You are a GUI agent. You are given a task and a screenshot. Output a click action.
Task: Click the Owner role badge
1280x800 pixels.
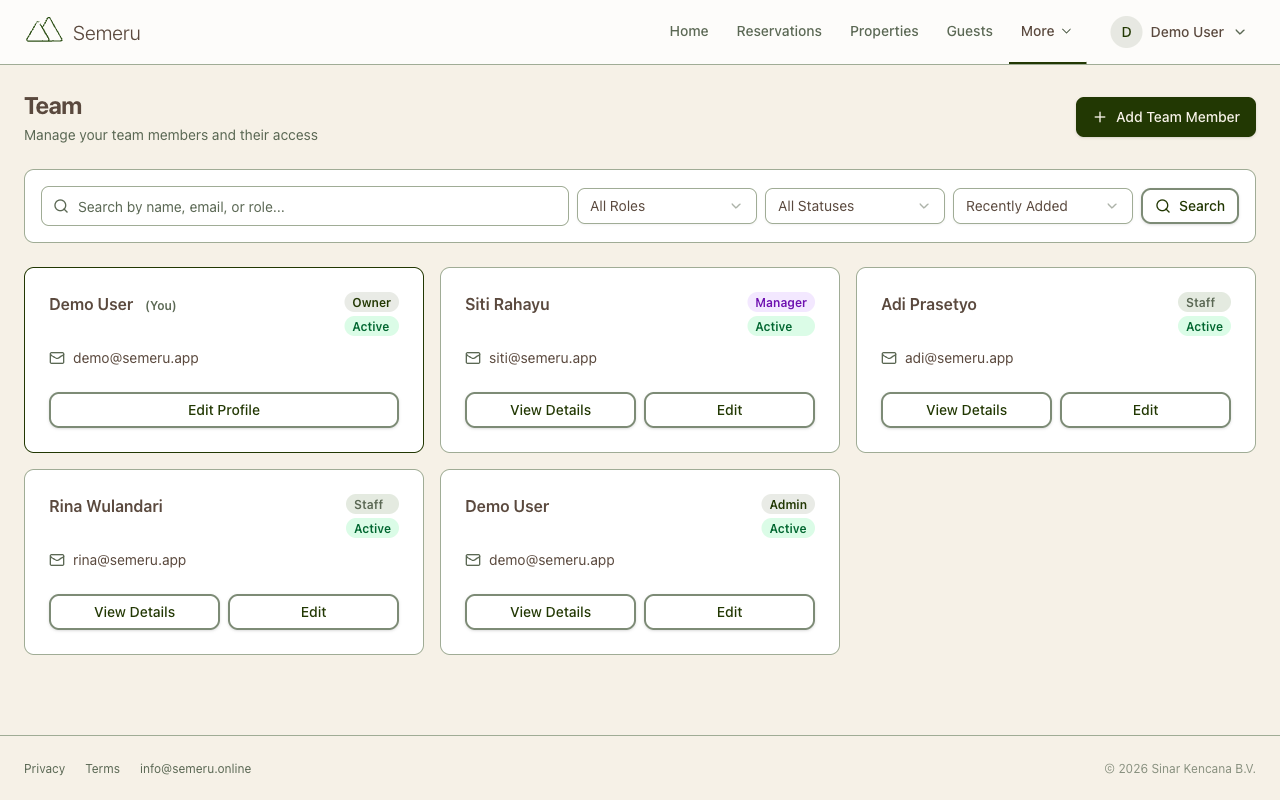(x=371, y=302)
